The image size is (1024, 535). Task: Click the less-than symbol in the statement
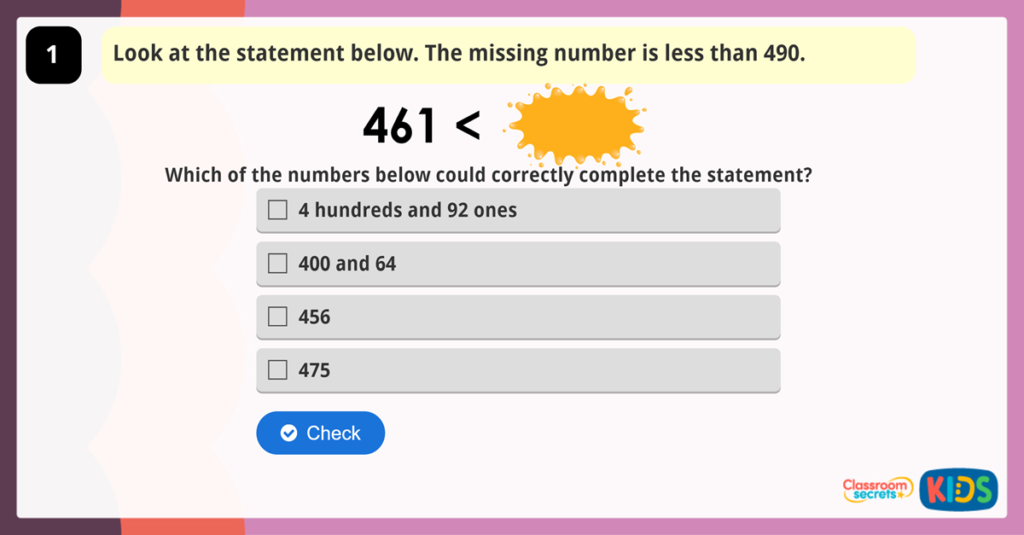(x=467, y=126)
